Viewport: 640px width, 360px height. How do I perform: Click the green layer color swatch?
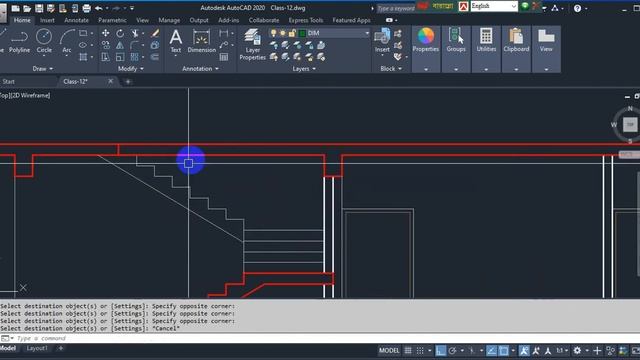tap(302, 33)
